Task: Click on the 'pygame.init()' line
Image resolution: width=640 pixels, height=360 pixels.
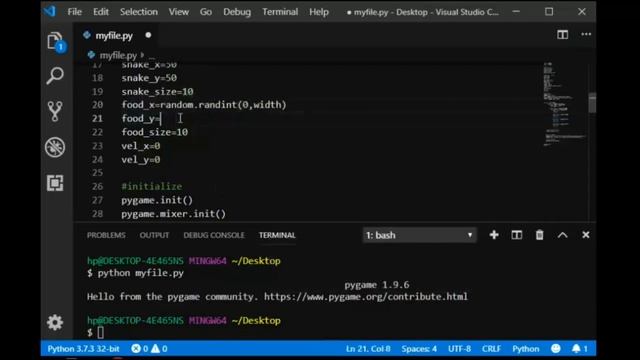Action: click(x=157, y=200)
